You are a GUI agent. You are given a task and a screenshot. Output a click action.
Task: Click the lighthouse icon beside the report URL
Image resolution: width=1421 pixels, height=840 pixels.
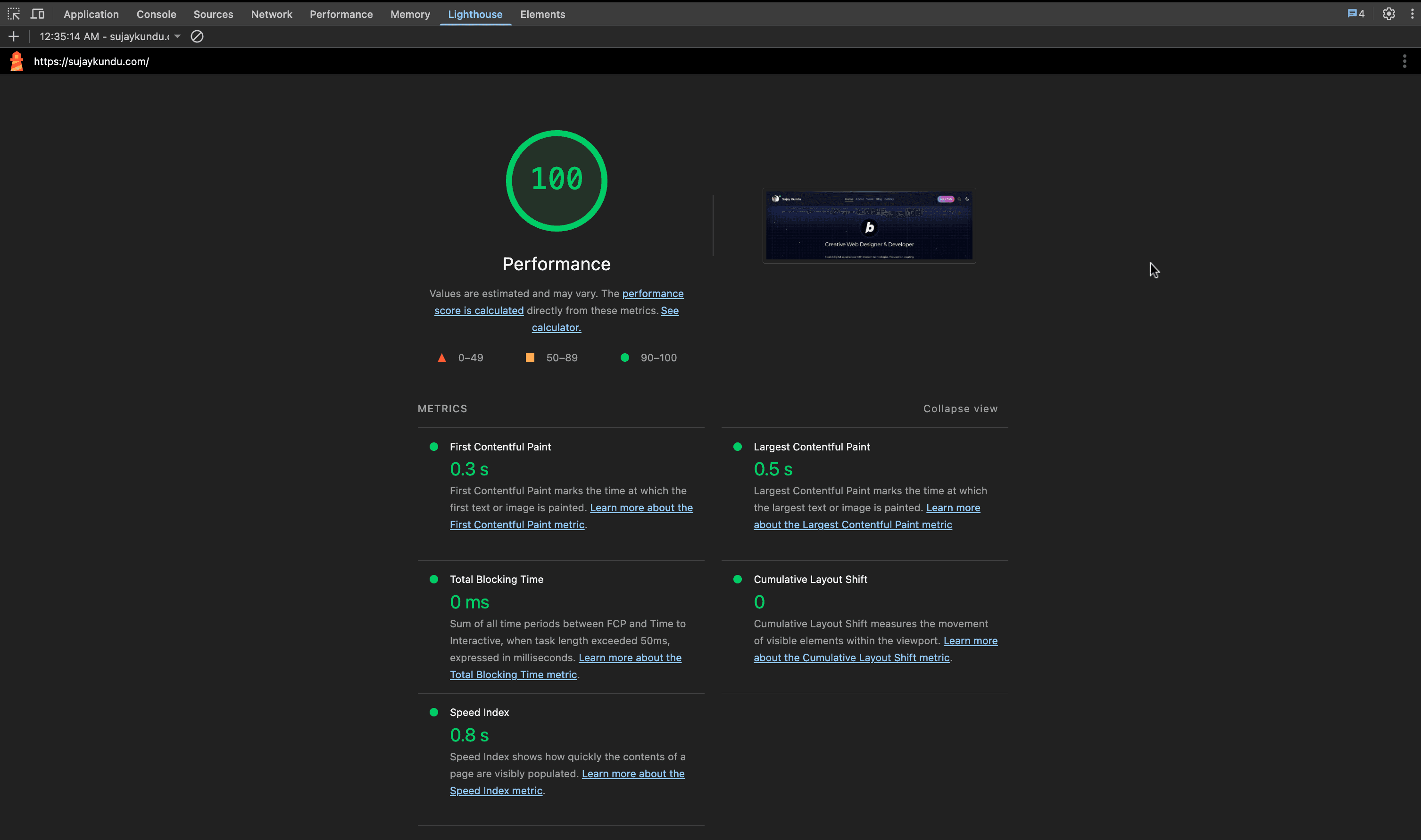coord(17,61)
